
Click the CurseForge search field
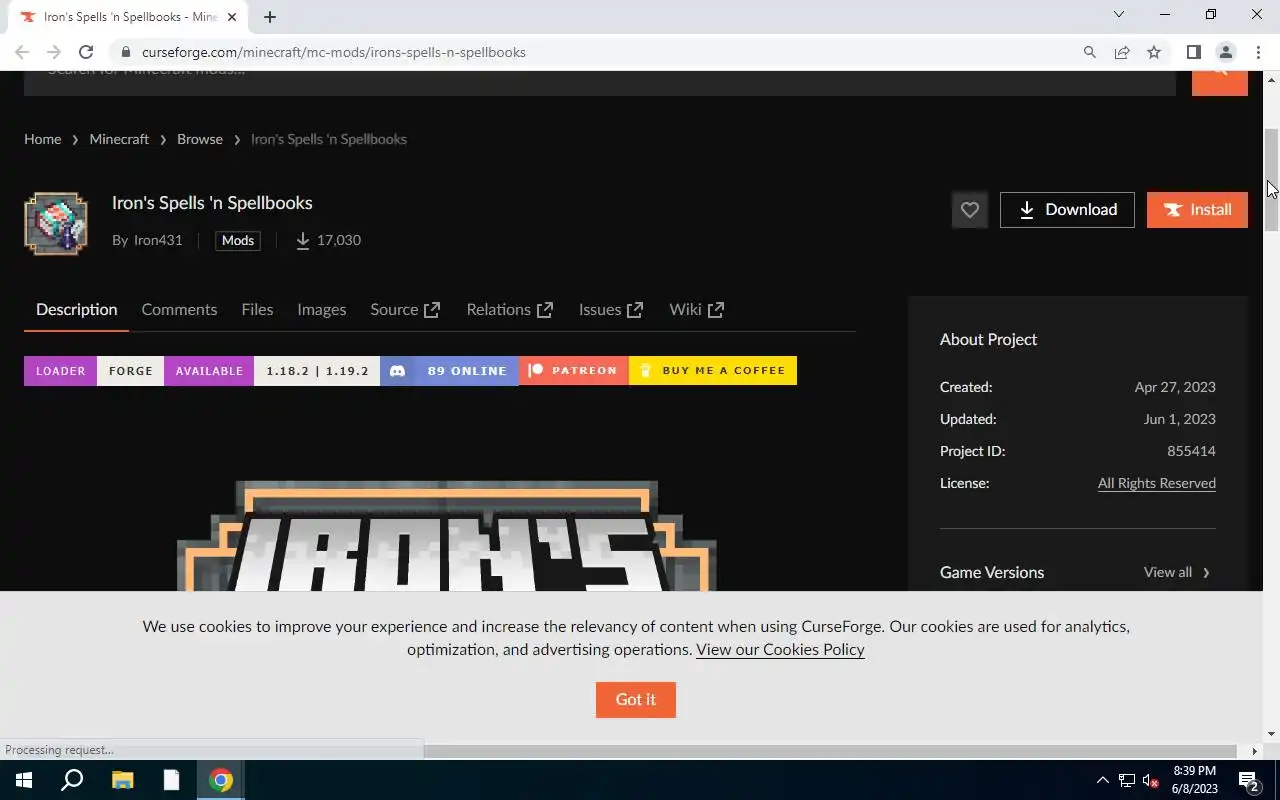(600, 82)
